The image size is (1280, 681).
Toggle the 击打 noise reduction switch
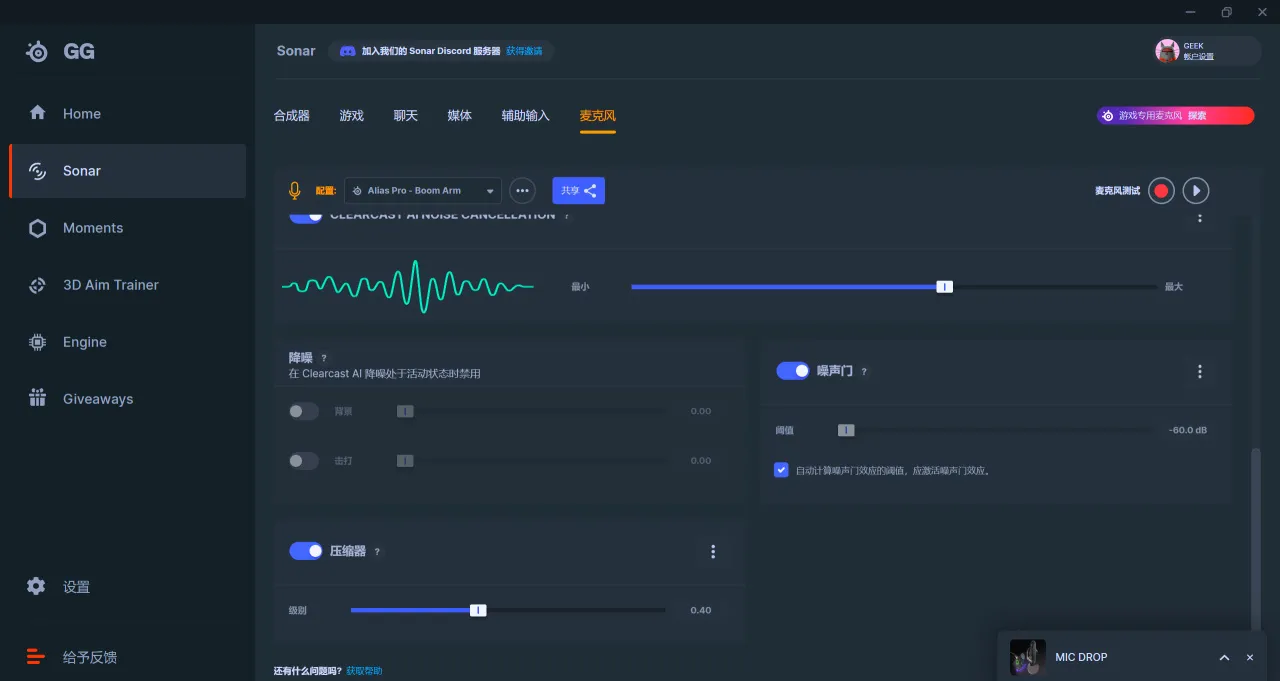304,461
